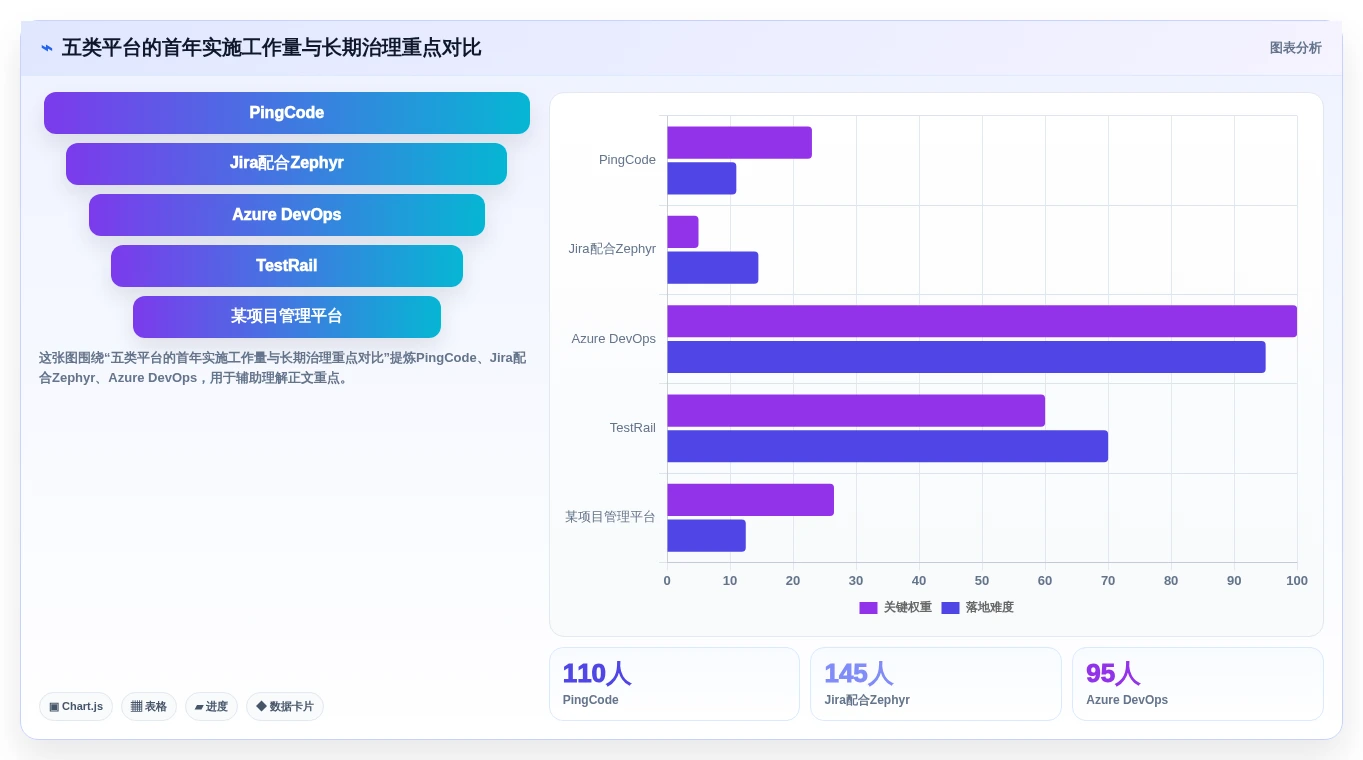Select the 某项目管理平台 funnel bar

pyautogui.click(x=287, y=317)
